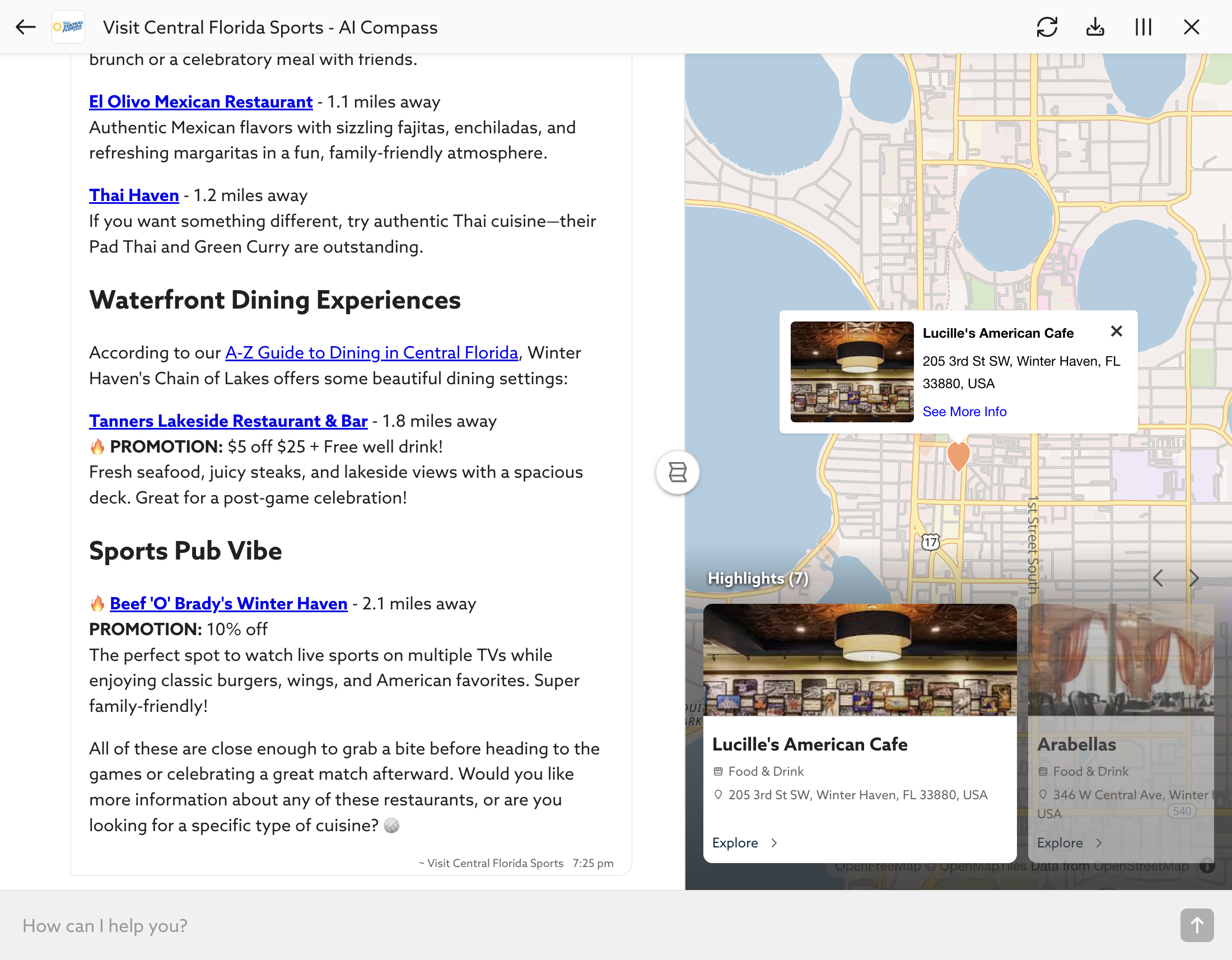Open Tanners Lakeside Restaurant & Bar link
1232x960 pixels.
228,421
